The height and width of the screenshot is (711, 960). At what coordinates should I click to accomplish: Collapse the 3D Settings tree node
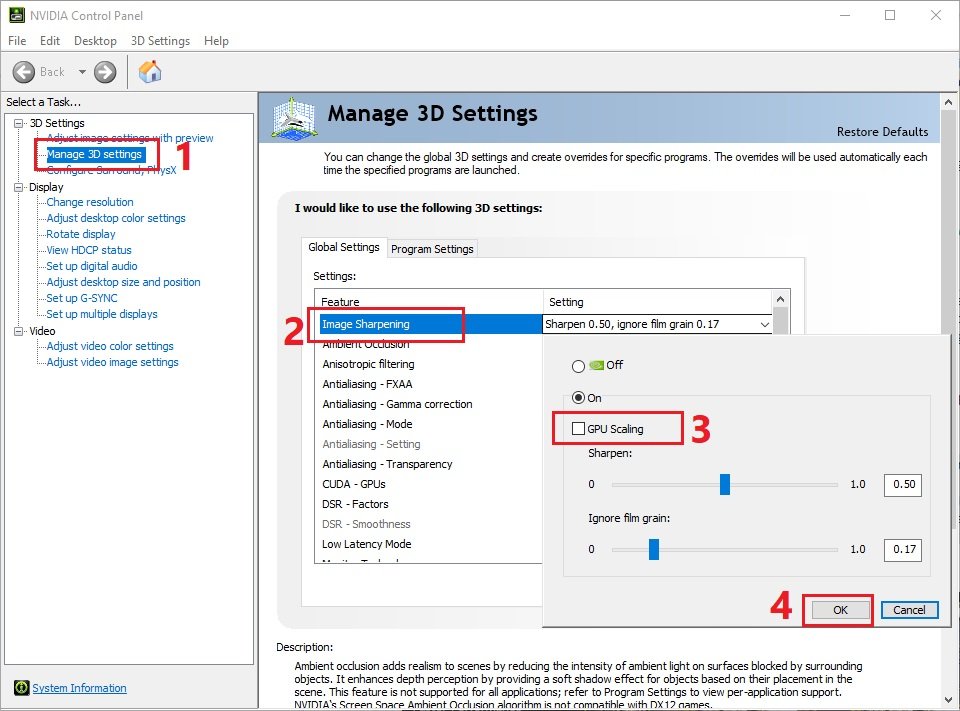(18, 123)
